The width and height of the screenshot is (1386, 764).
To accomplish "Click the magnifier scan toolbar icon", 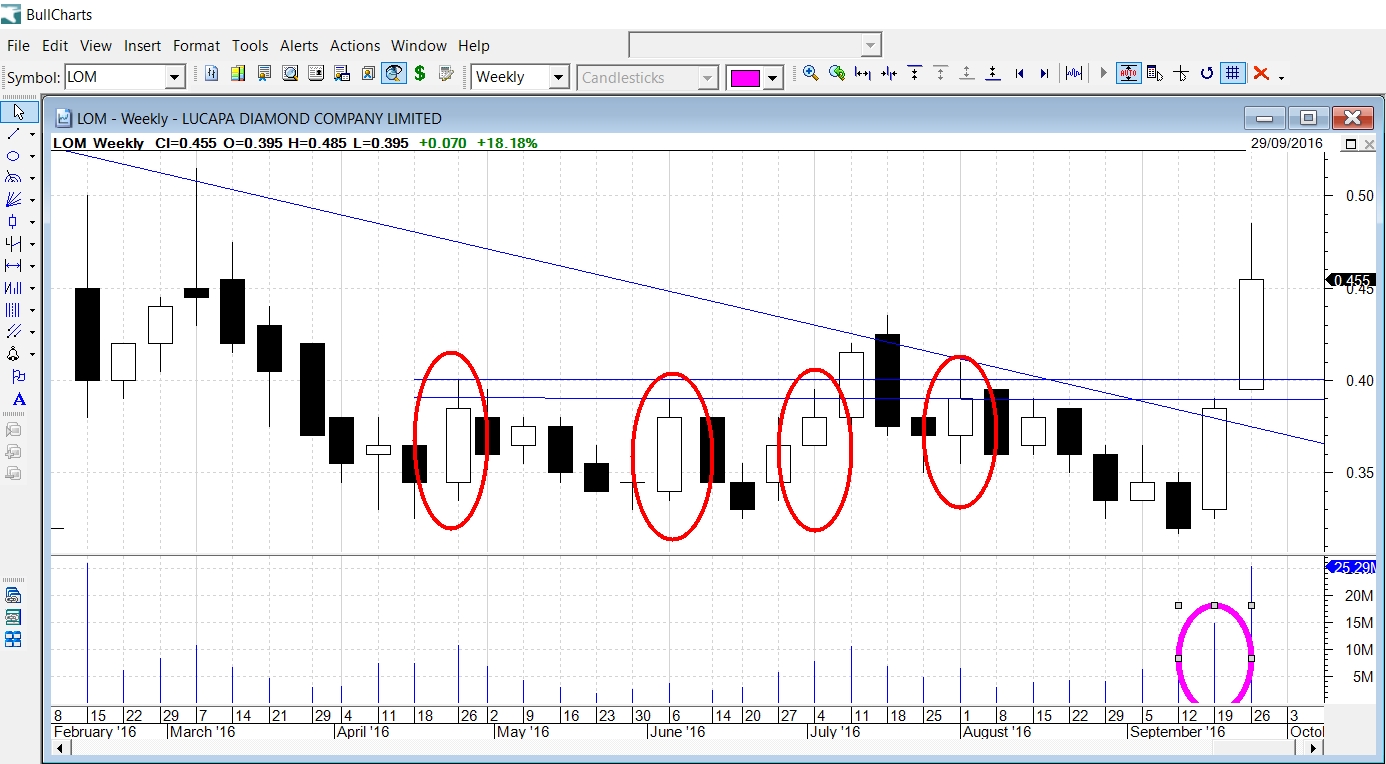I will coord(290,73).
